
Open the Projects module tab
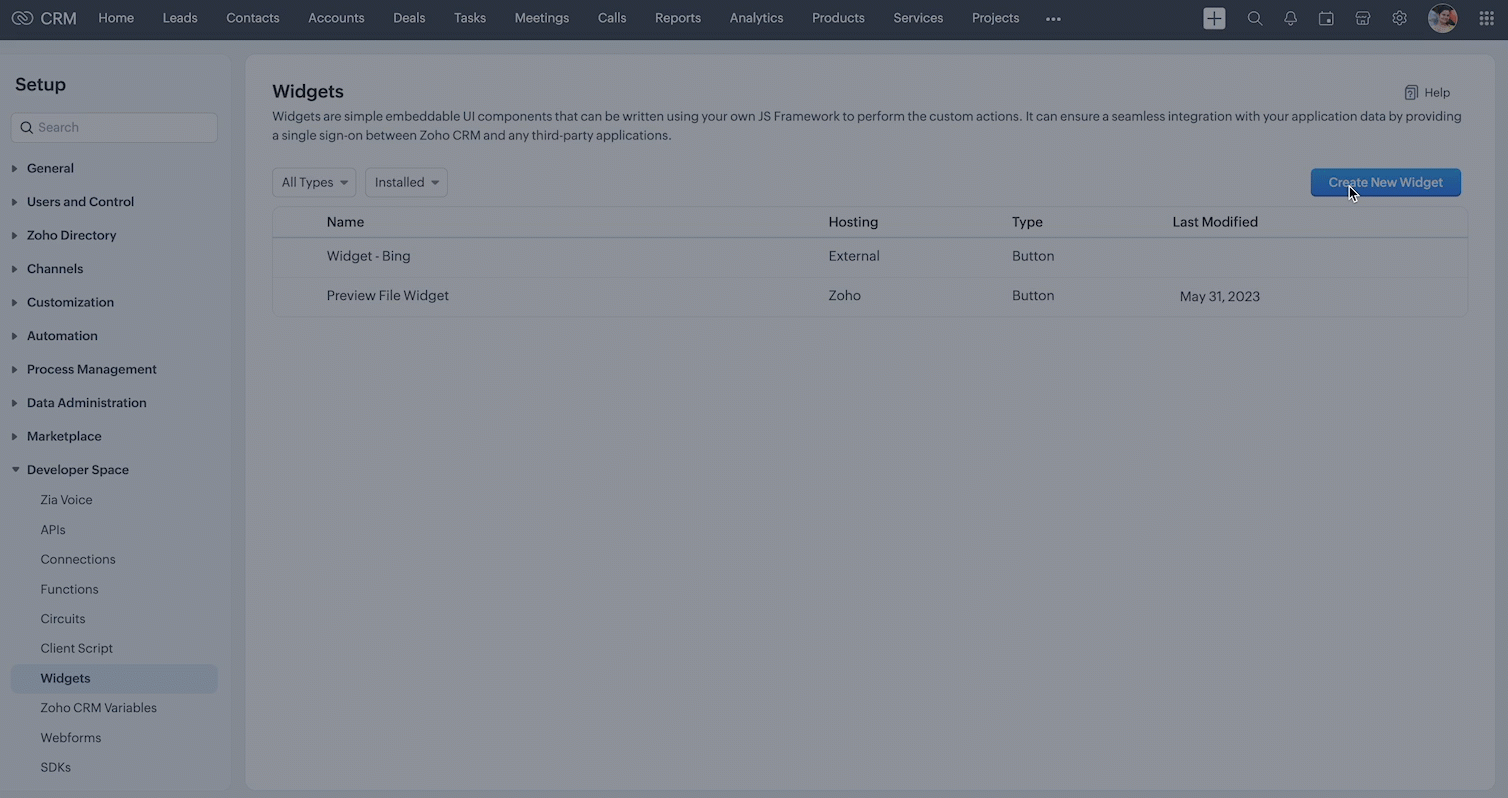pyautogui.click(x=996, y=18)
